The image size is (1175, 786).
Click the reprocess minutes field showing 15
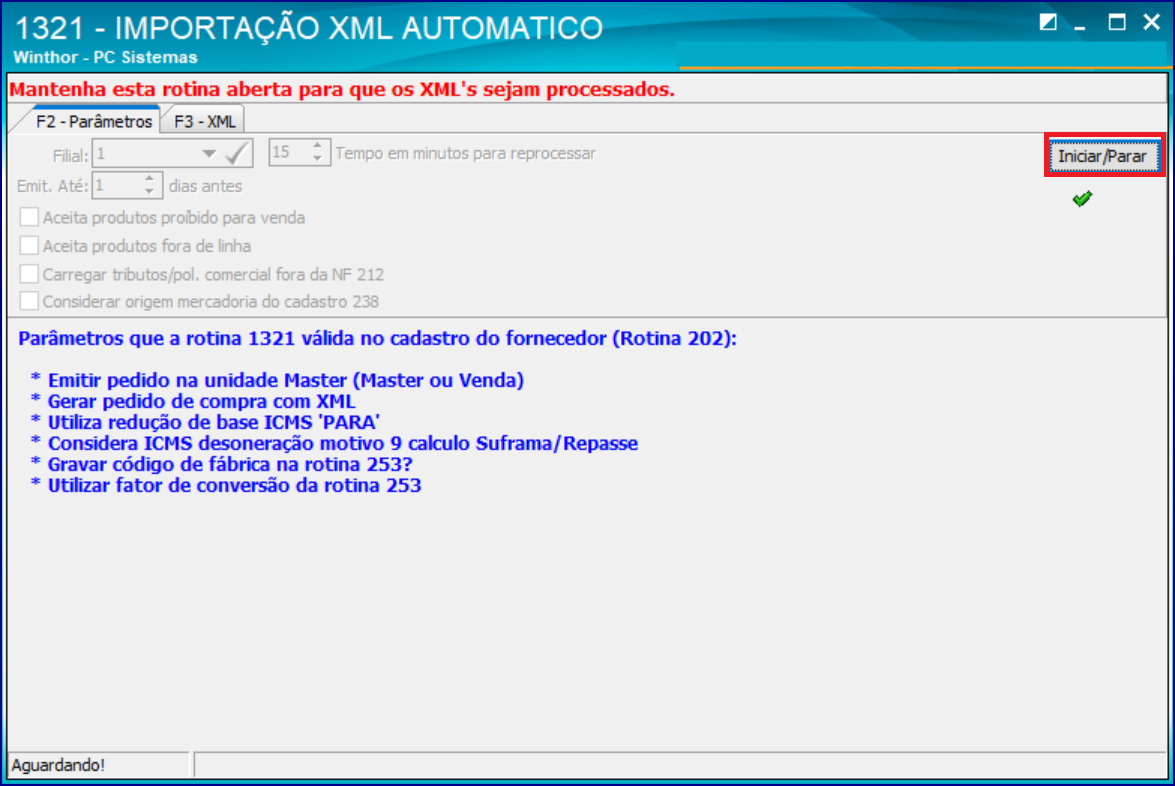pos(288,153)
